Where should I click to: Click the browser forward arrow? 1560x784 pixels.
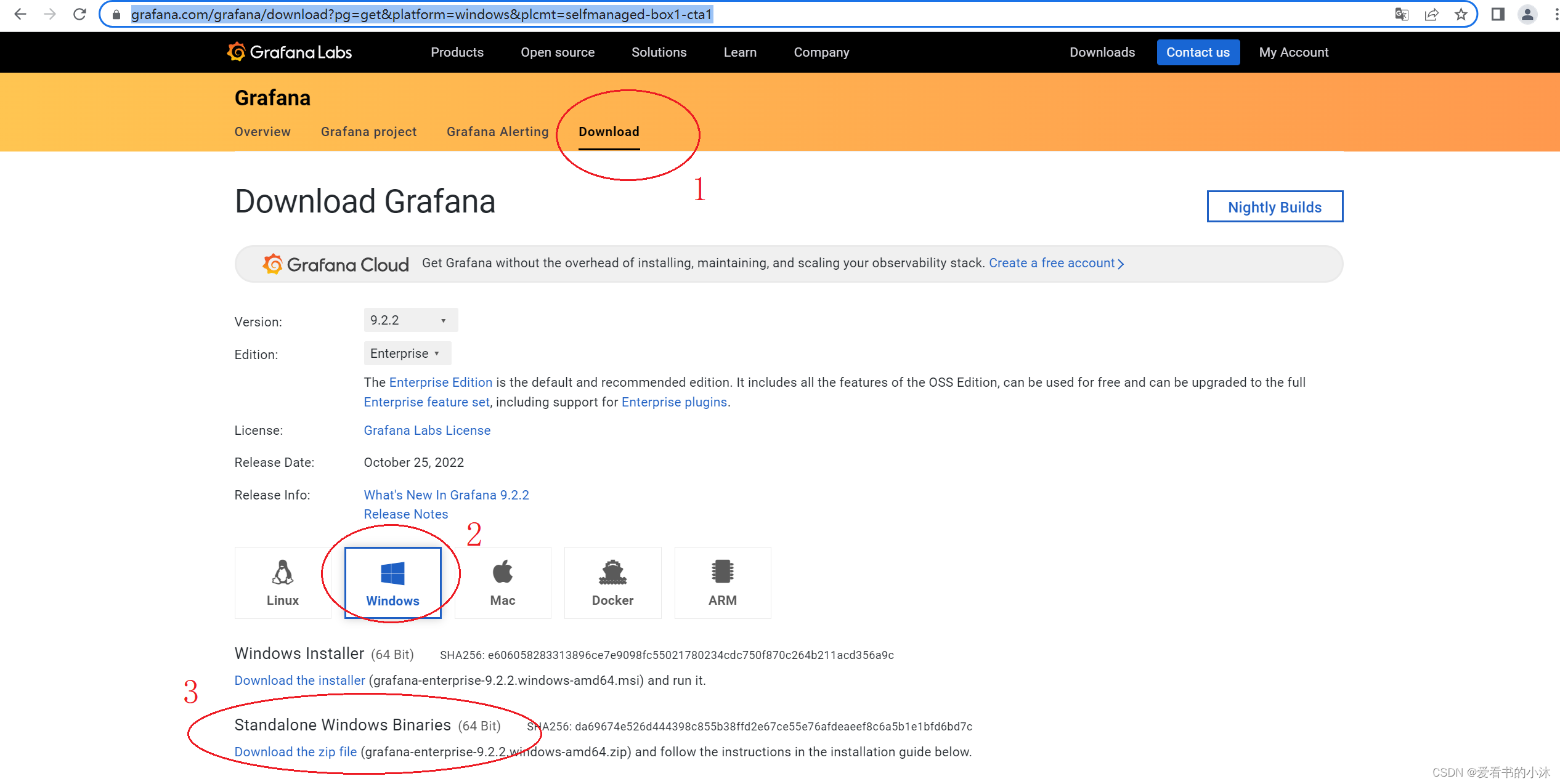pos(50,14)
